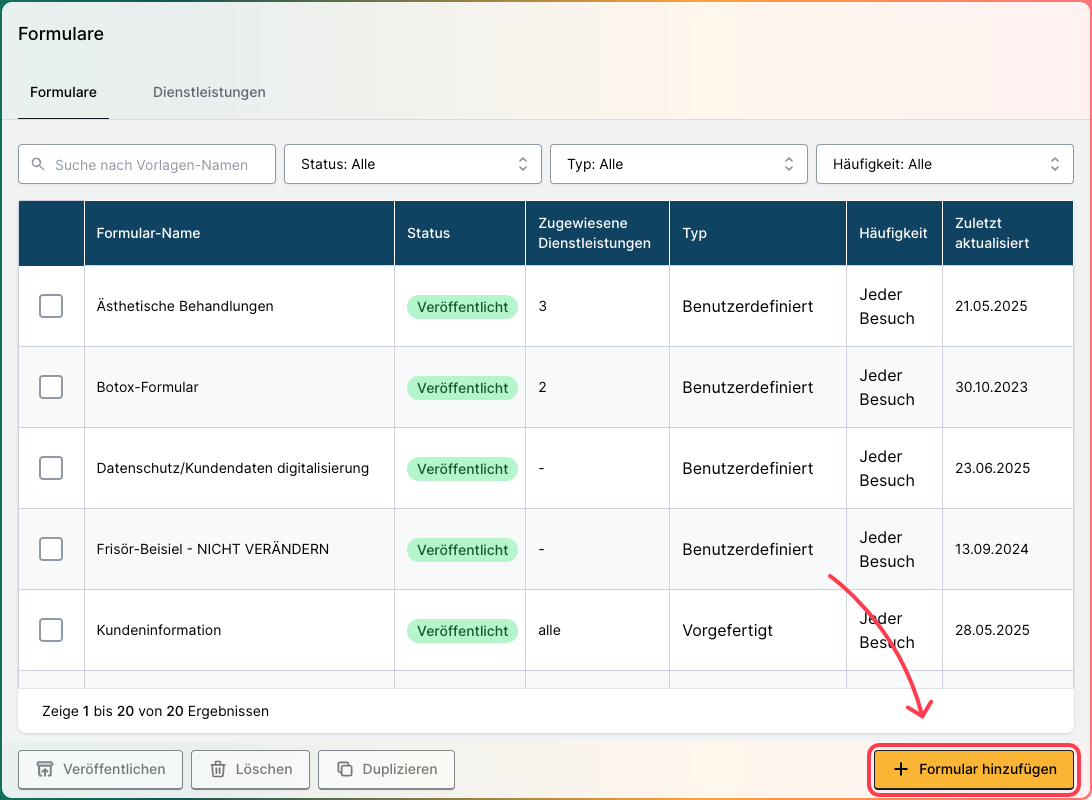This screenshot has width=1092, height=800.
Task: Click the publish icon in Veröffentlichen button
Action: pos(45,769)
